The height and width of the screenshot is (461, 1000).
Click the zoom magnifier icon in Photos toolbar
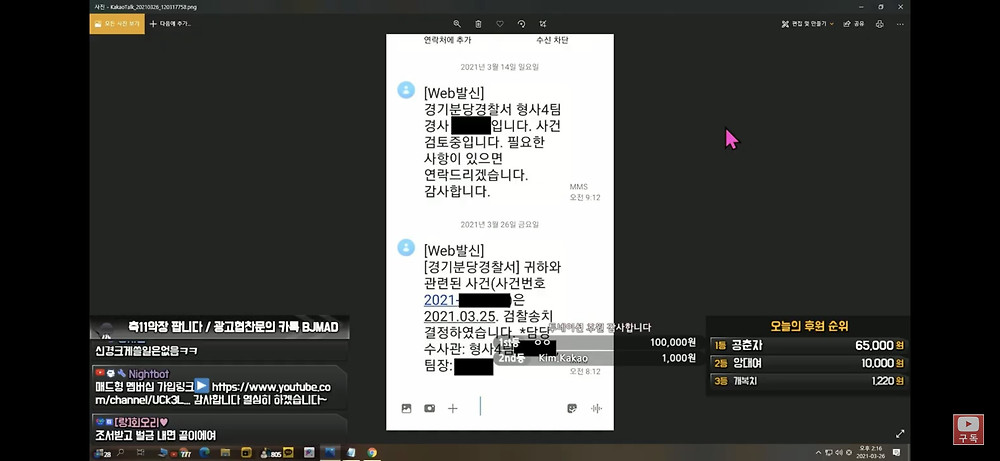457,24
